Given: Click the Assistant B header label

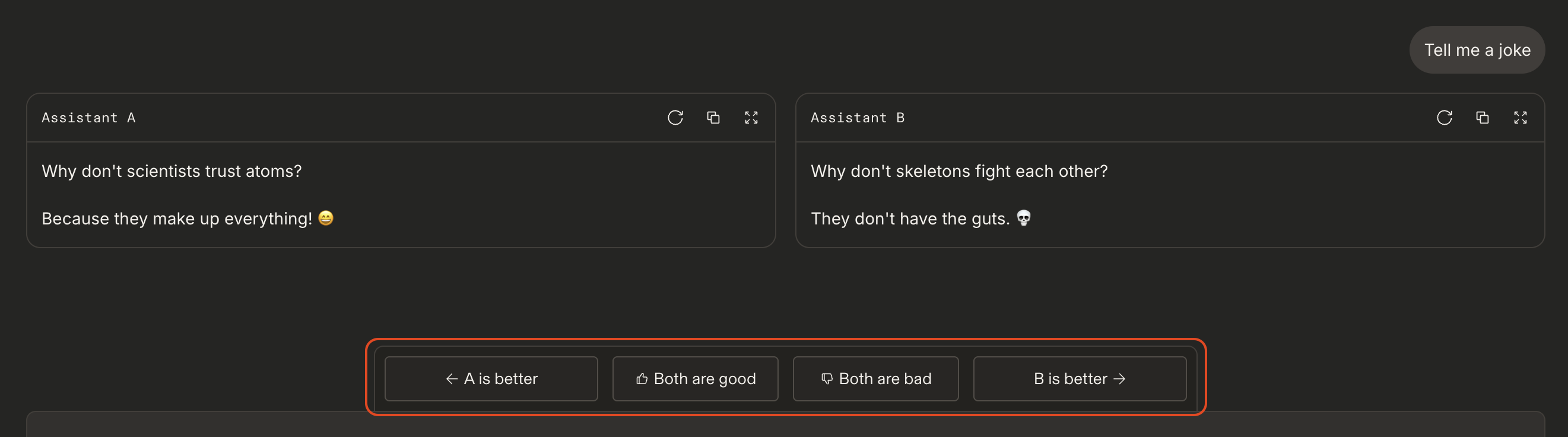Looking at the screenshot, I should click(x=857, y=118).
